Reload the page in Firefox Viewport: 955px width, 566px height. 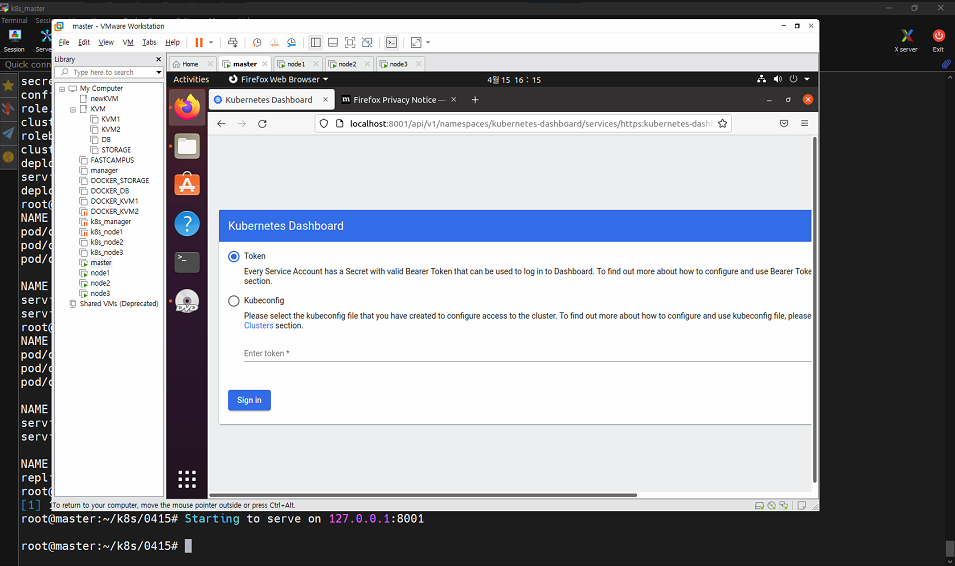pos(263,124)
